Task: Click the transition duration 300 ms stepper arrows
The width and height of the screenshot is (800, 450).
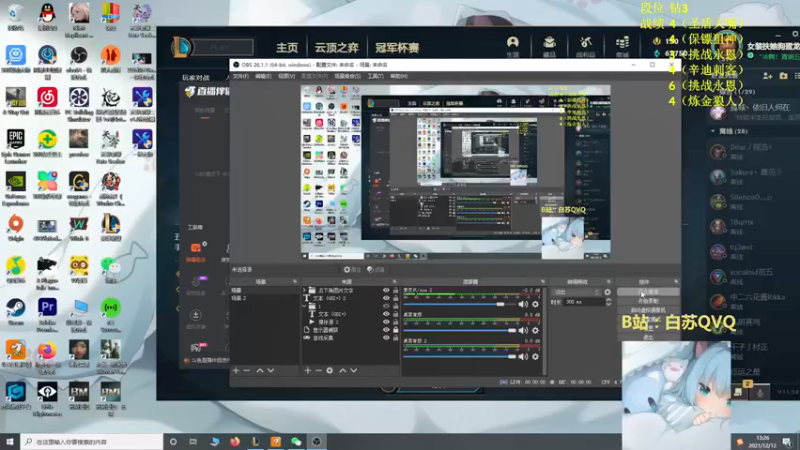Action: click(608, 302)
